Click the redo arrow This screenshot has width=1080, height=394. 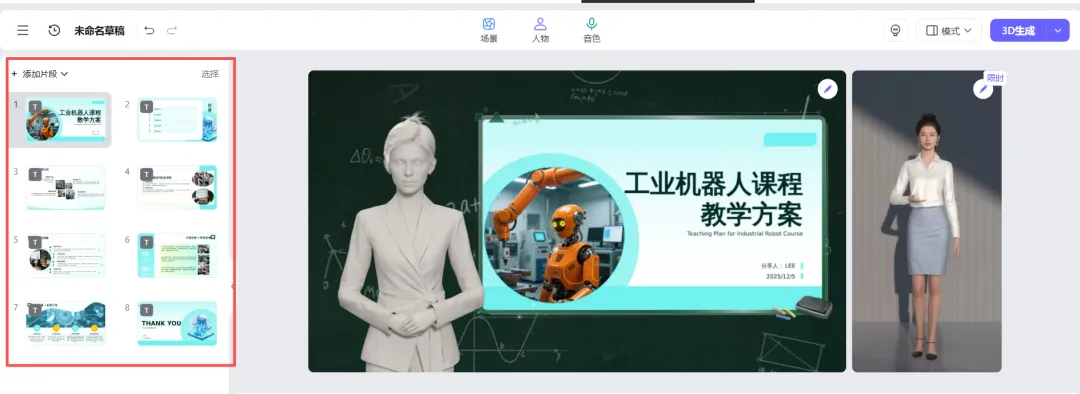pos(172,30)
